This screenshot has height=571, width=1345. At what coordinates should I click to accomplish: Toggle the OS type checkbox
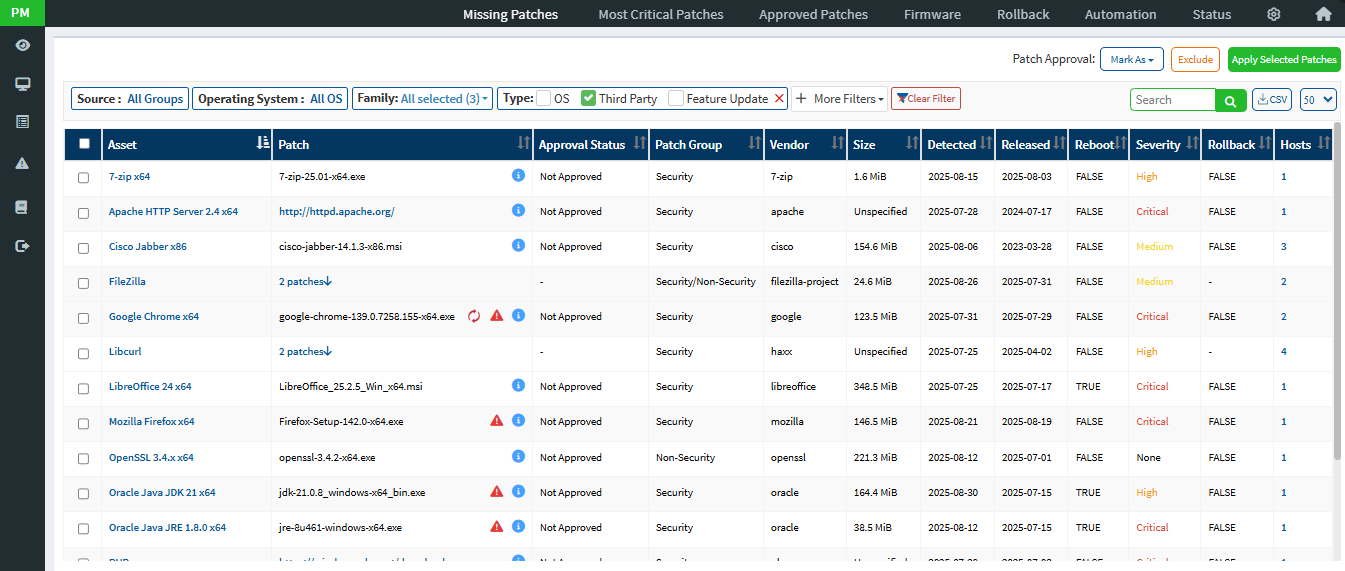544,98
